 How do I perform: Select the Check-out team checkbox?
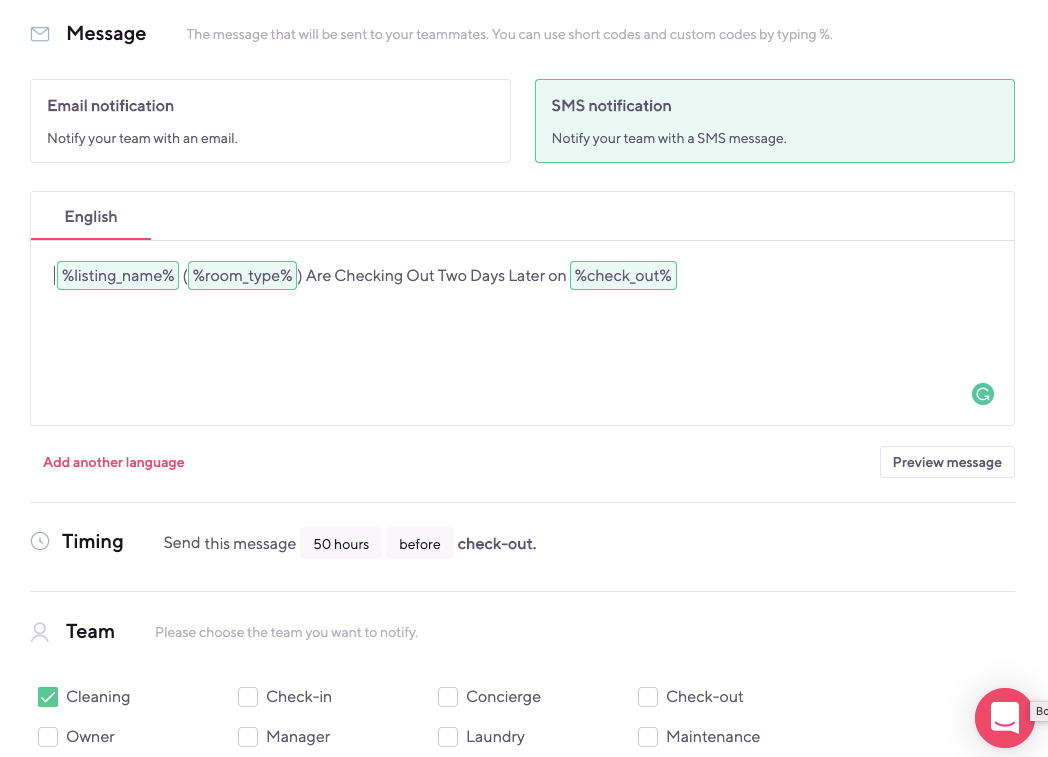tap(648, 697)
